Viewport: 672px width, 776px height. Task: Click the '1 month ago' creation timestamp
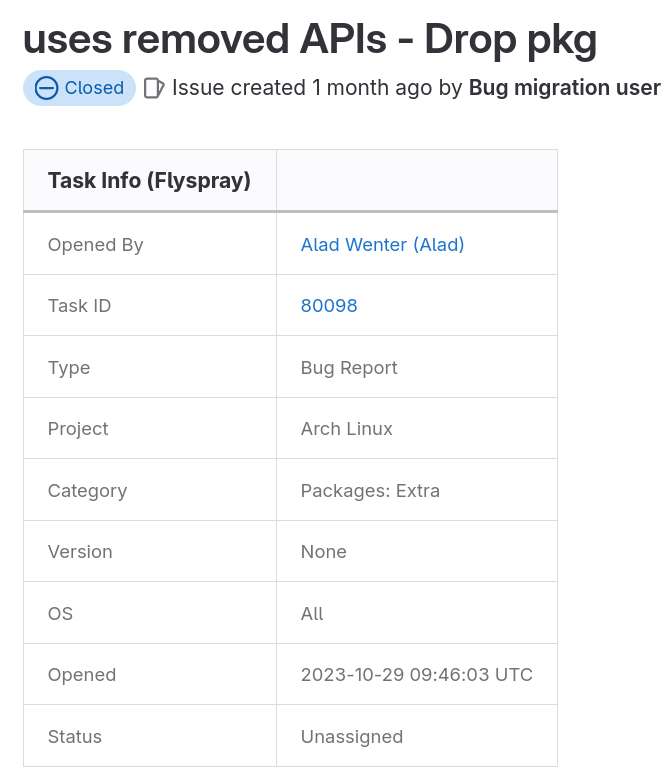coord(372,88)
